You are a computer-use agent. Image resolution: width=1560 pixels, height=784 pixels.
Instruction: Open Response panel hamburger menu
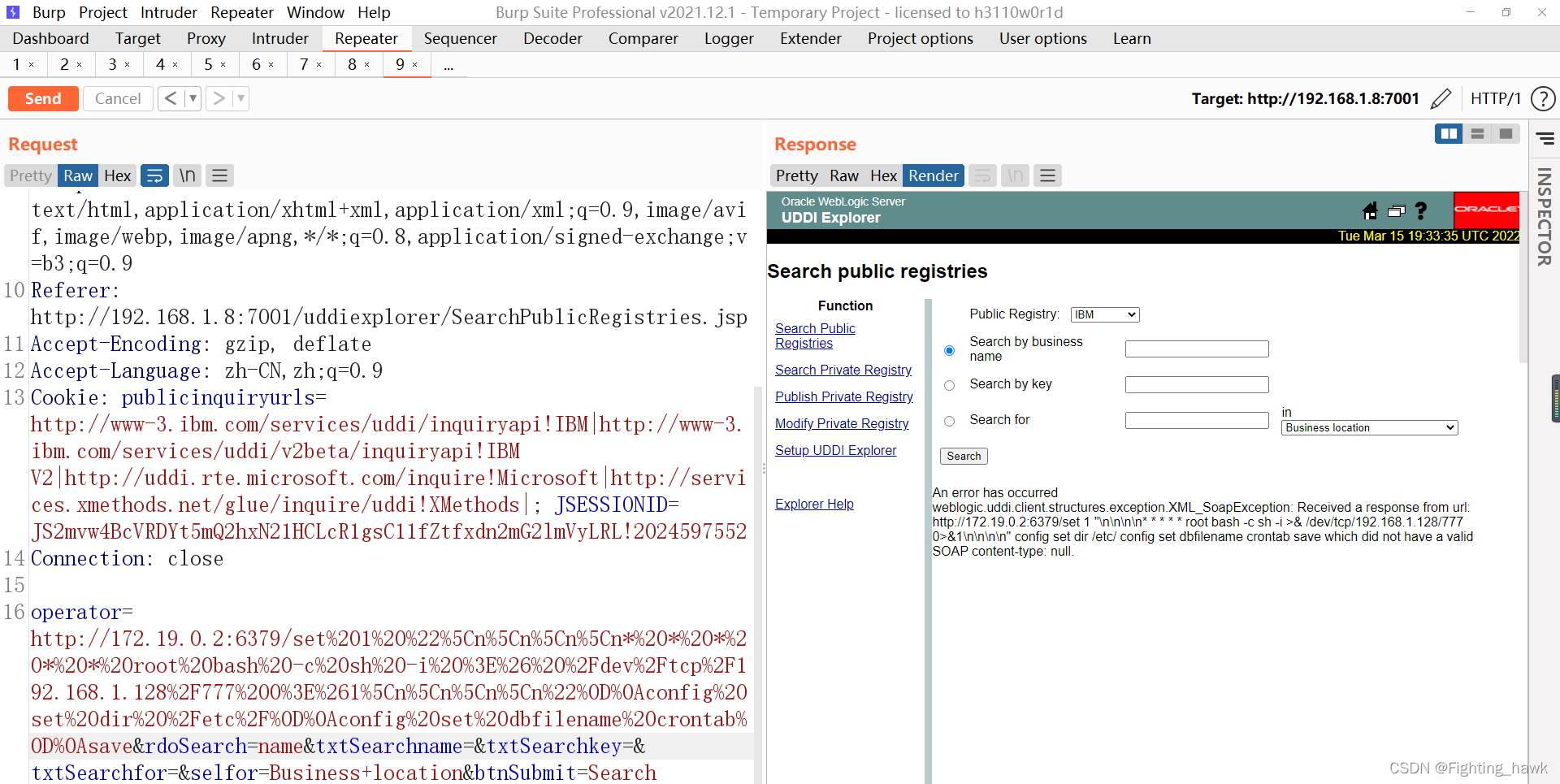click(x=1048, y=175)
